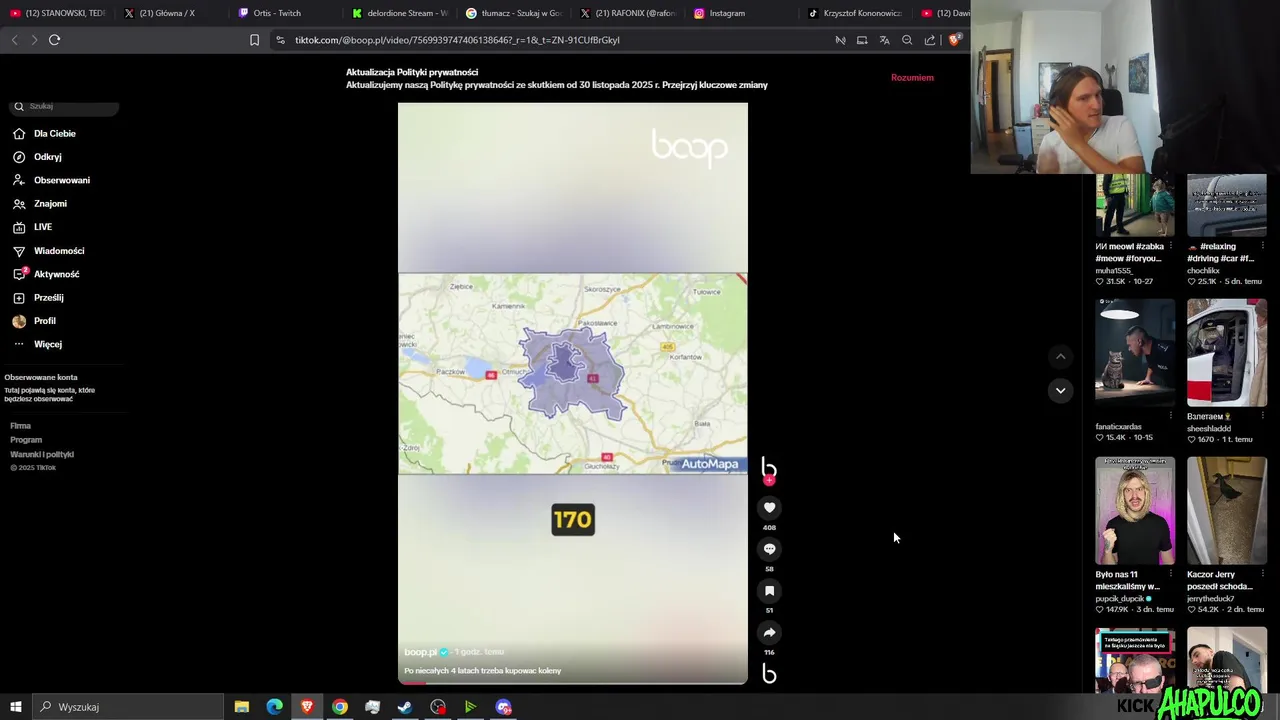
Task: Open the Program footer link
Action: click(26, 440)
